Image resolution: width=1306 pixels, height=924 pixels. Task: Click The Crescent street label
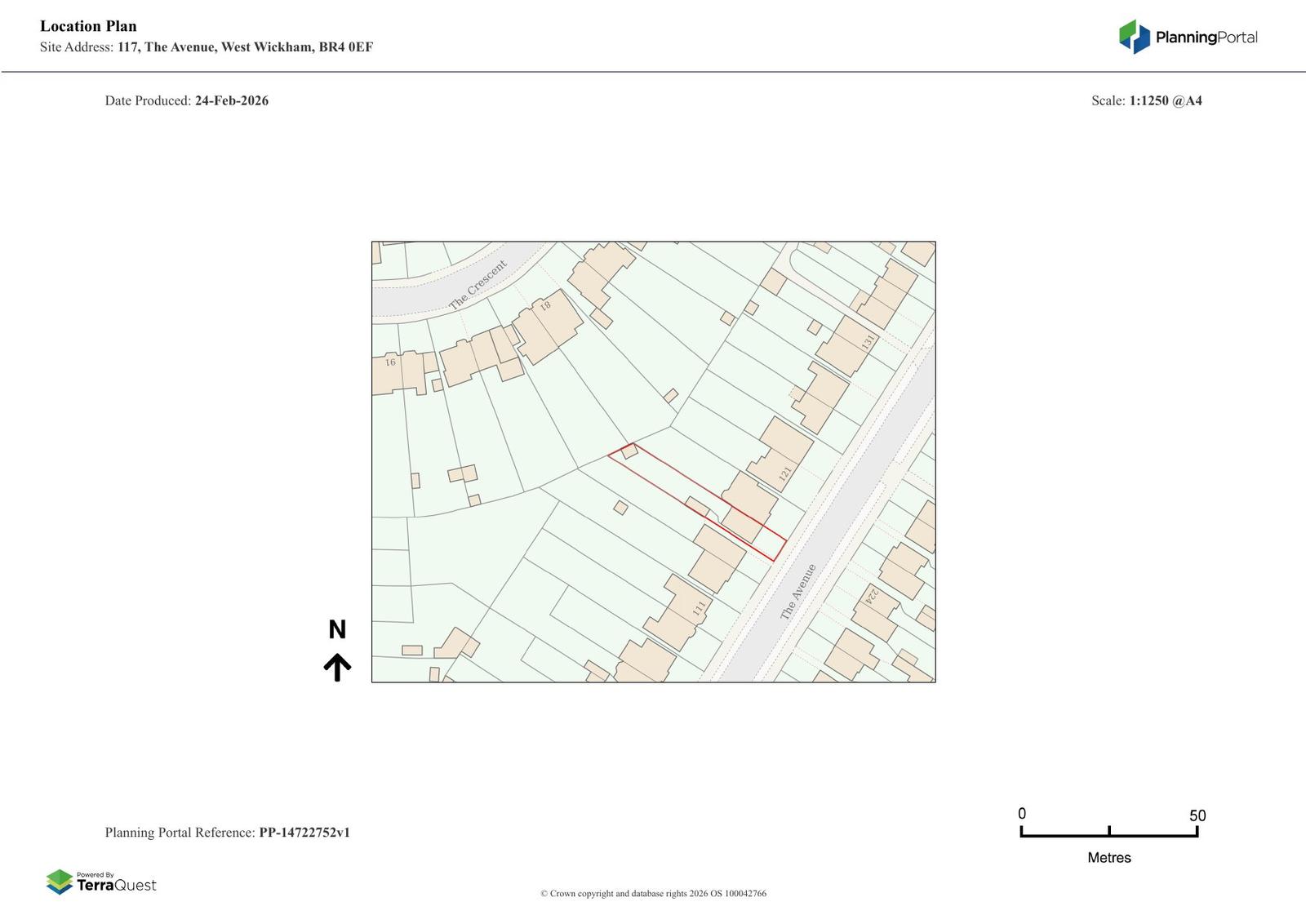coord(478,285)
